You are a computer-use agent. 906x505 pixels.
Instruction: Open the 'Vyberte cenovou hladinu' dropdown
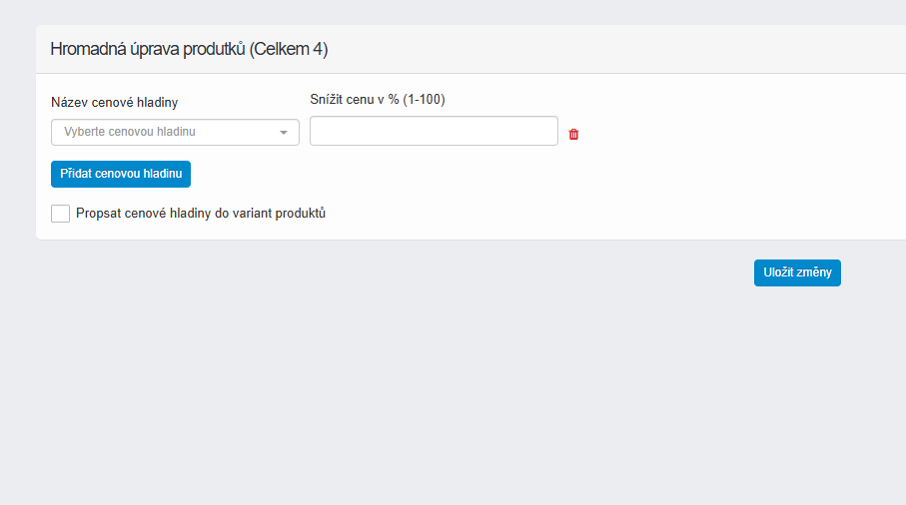(x=175, y=132)
